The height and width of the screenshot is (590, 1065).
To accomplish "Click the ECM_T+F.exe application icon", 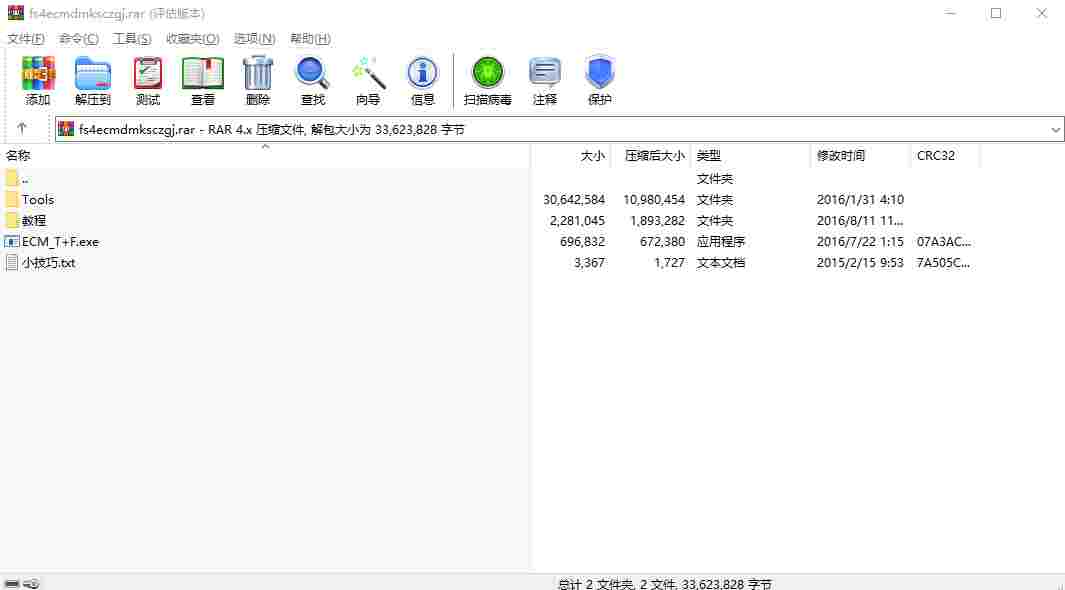I will [12, 241].
